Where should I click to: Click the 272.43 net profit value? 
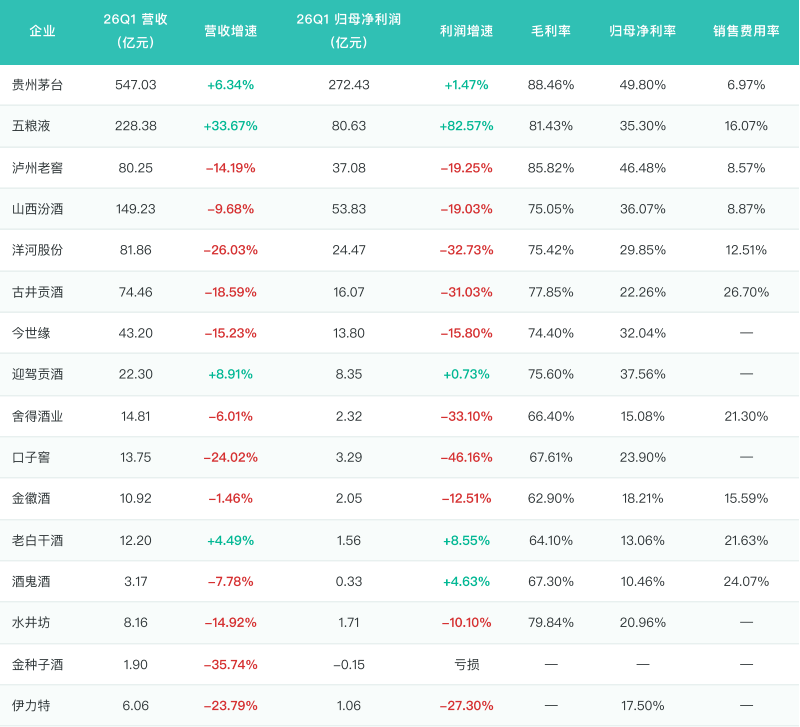[x=349, y=85]
